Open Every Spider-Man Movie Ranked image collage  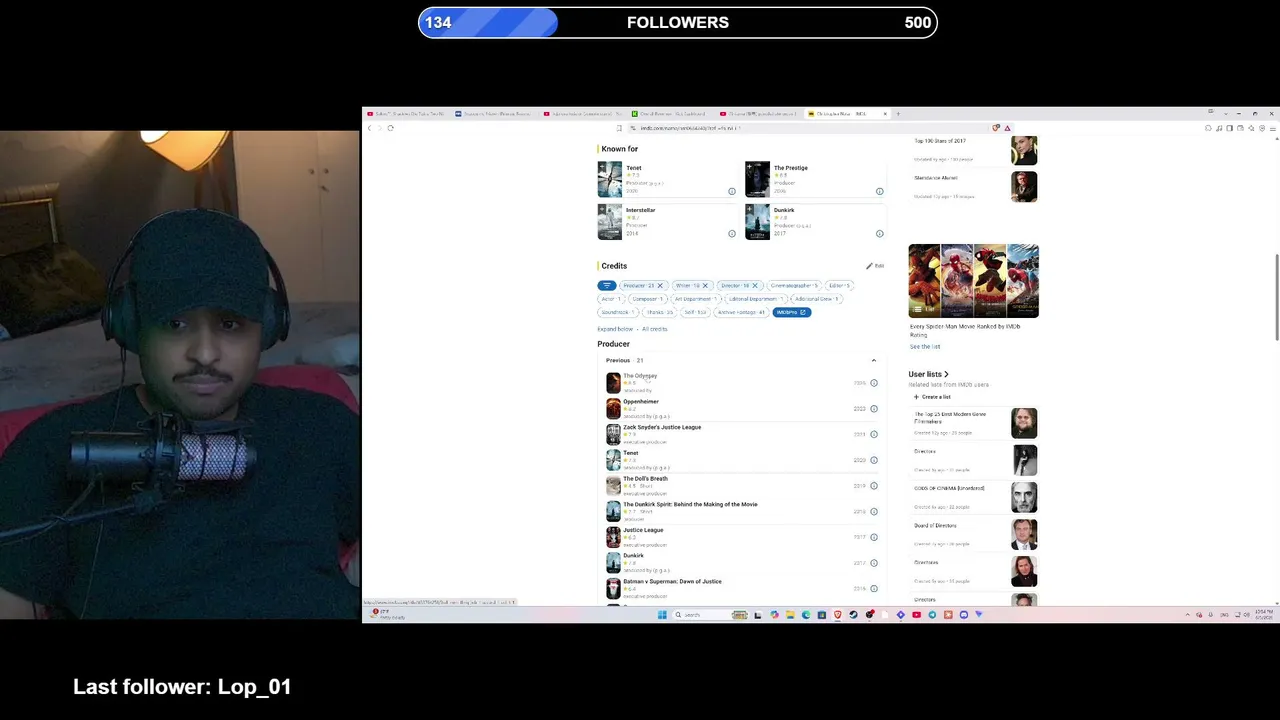pyautogui.click(x=973, y=281)
